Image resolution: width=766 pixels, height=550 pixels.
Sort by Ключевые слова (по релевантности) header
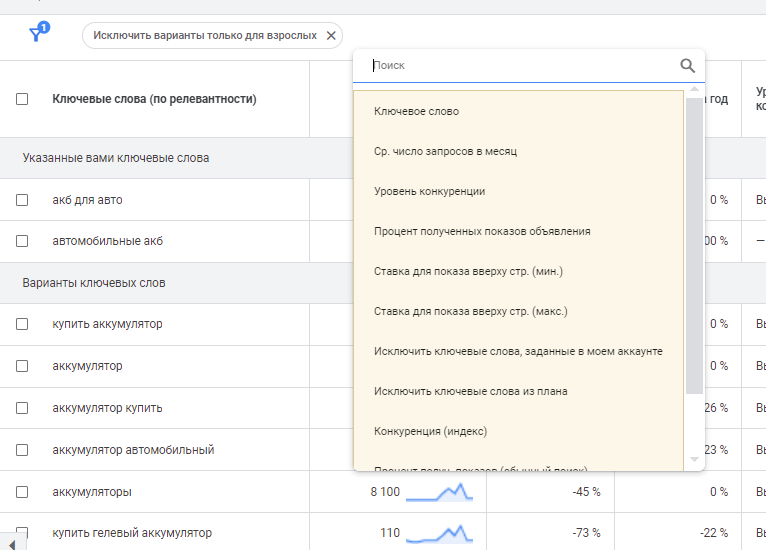click(x=154, y=99)
